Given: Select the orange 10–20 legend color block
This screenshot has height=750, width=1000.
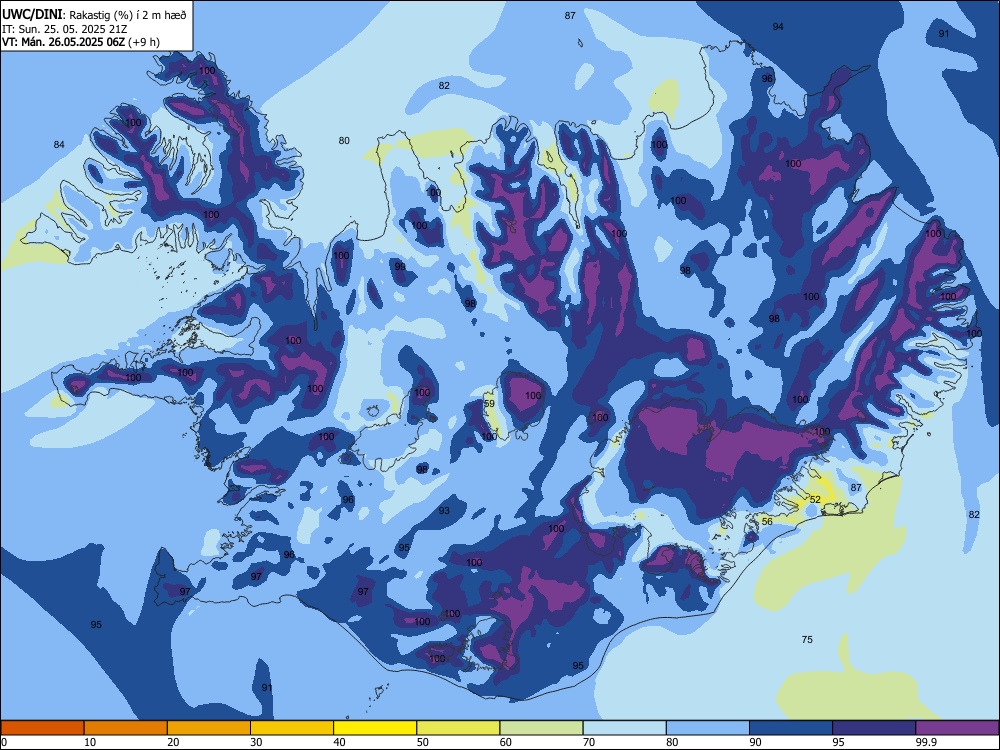Looking at the screenshot, I should coord(126,728).
